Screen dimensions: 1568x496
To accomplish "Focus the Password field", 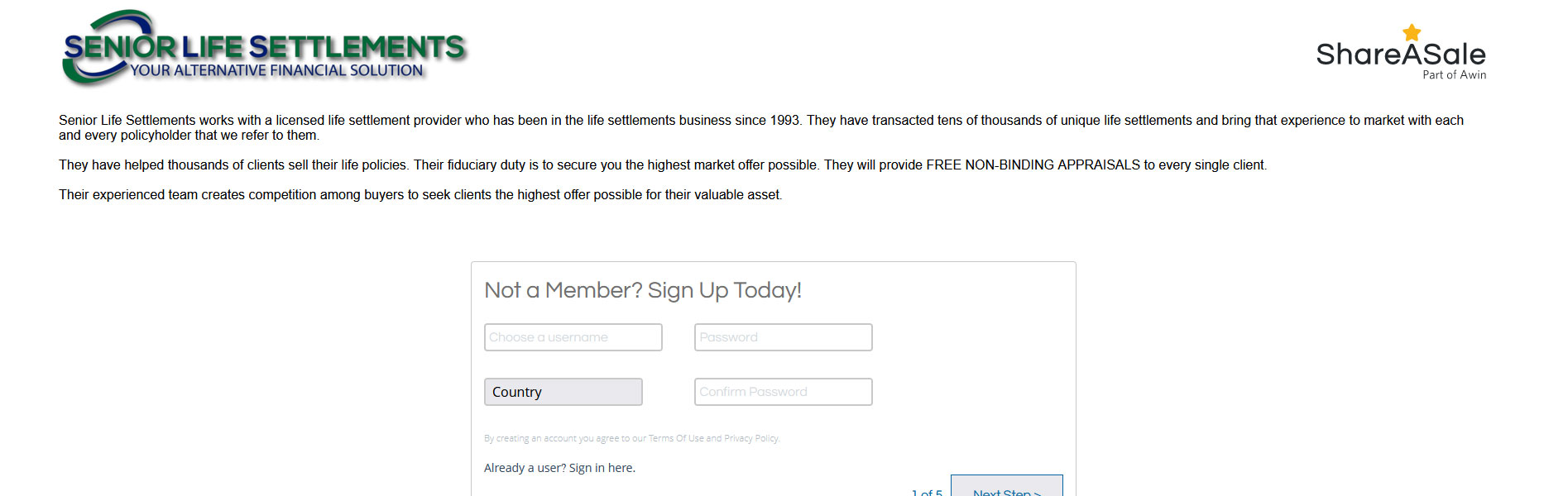I will click(783, 337).
